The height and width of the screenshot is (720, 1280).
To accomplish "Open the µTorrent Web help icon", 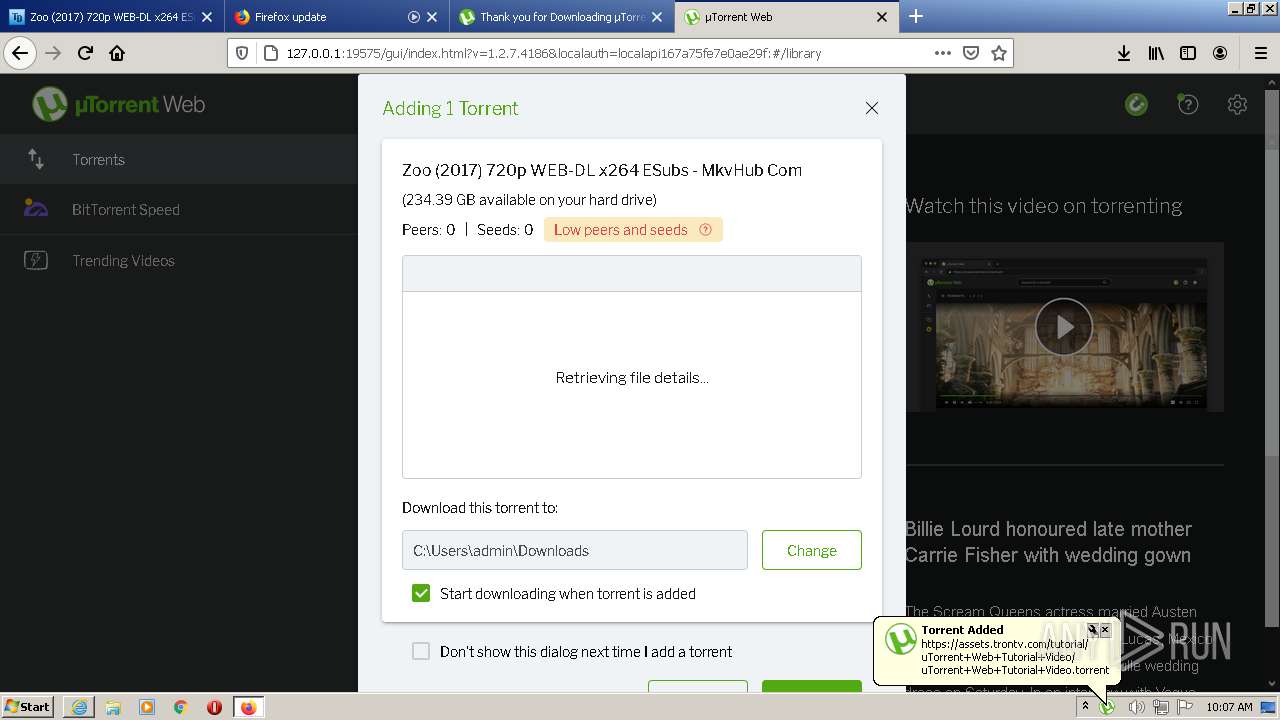I will click(1188, 104).
